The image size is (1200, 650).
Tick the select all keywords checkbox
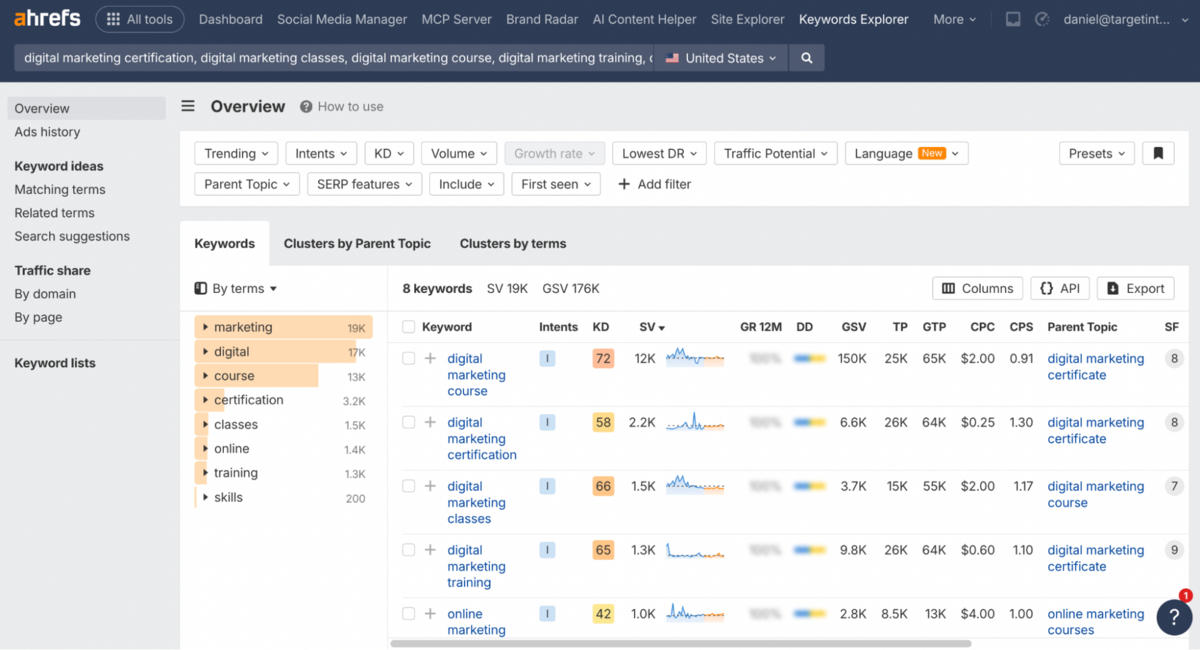coord(408,326)
